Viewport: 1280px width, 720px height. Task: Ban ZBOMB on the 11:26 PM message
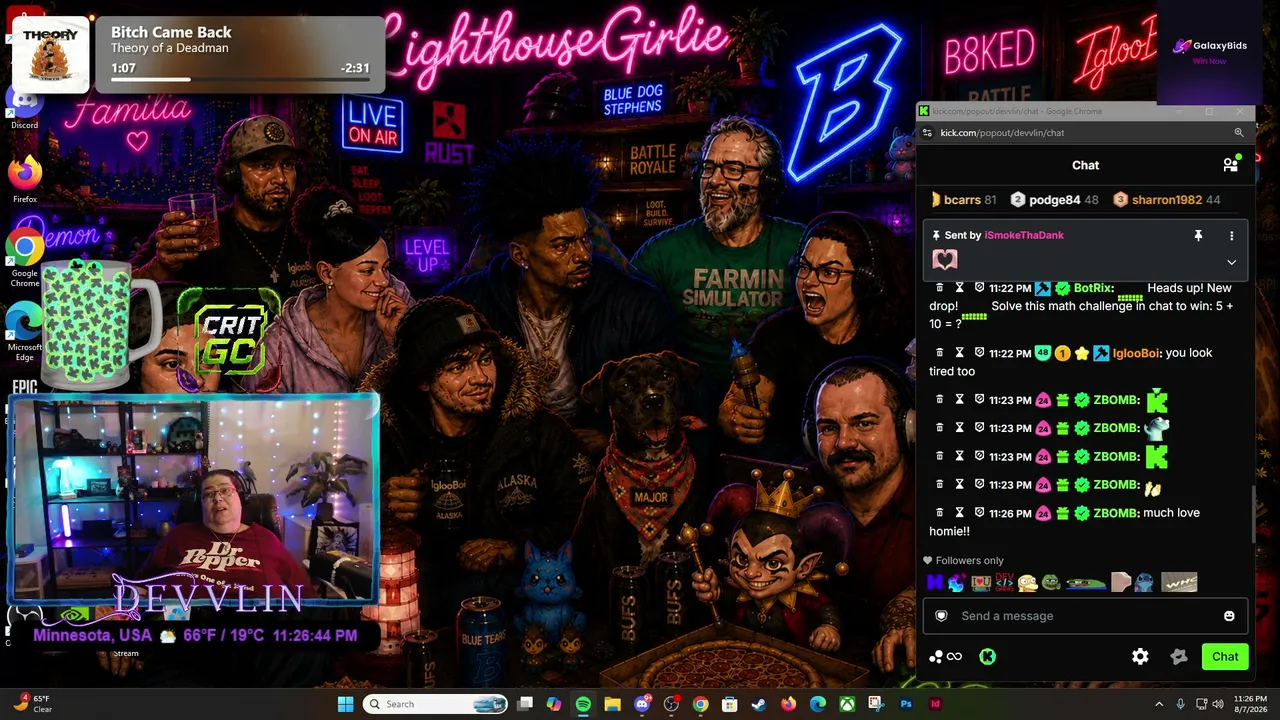click(979, 513)
